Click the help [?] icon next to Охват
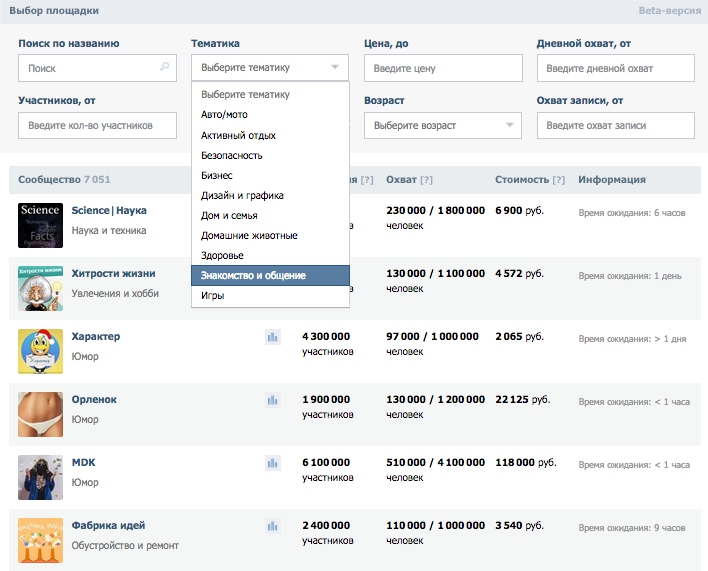708x571 pixels. [x=427, y=180]
